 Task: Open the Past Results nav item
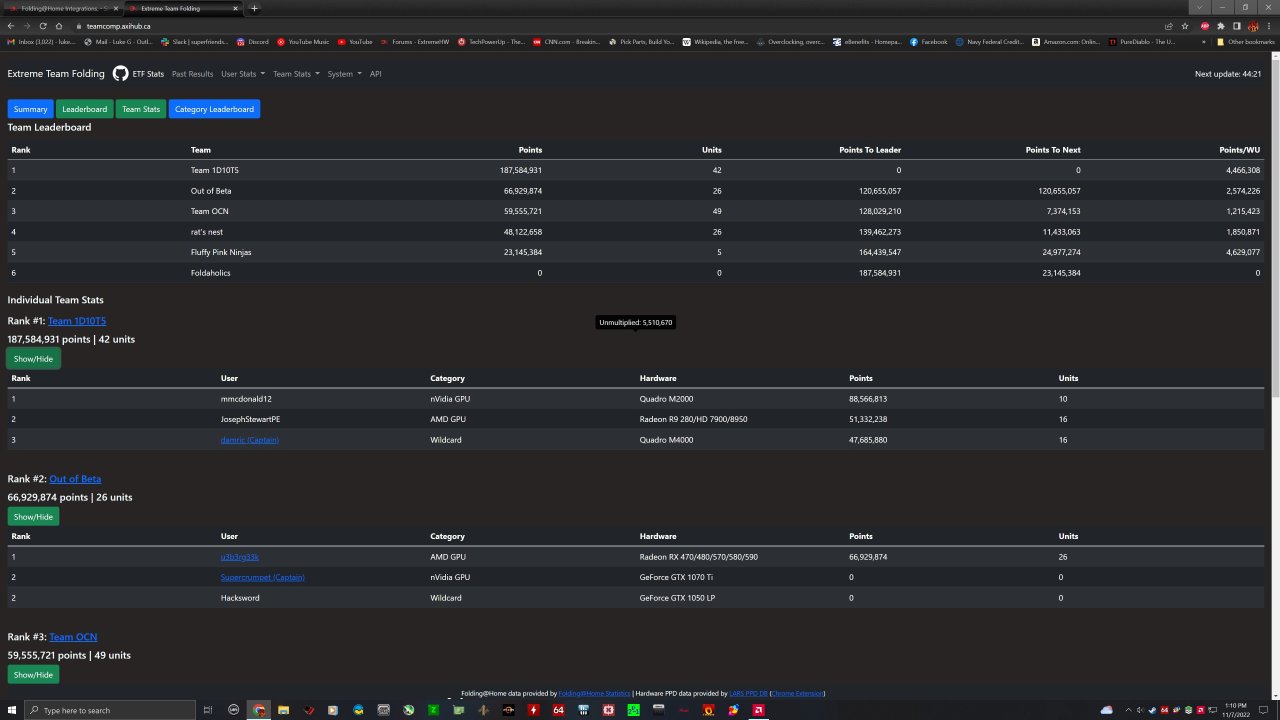(192, 74)
